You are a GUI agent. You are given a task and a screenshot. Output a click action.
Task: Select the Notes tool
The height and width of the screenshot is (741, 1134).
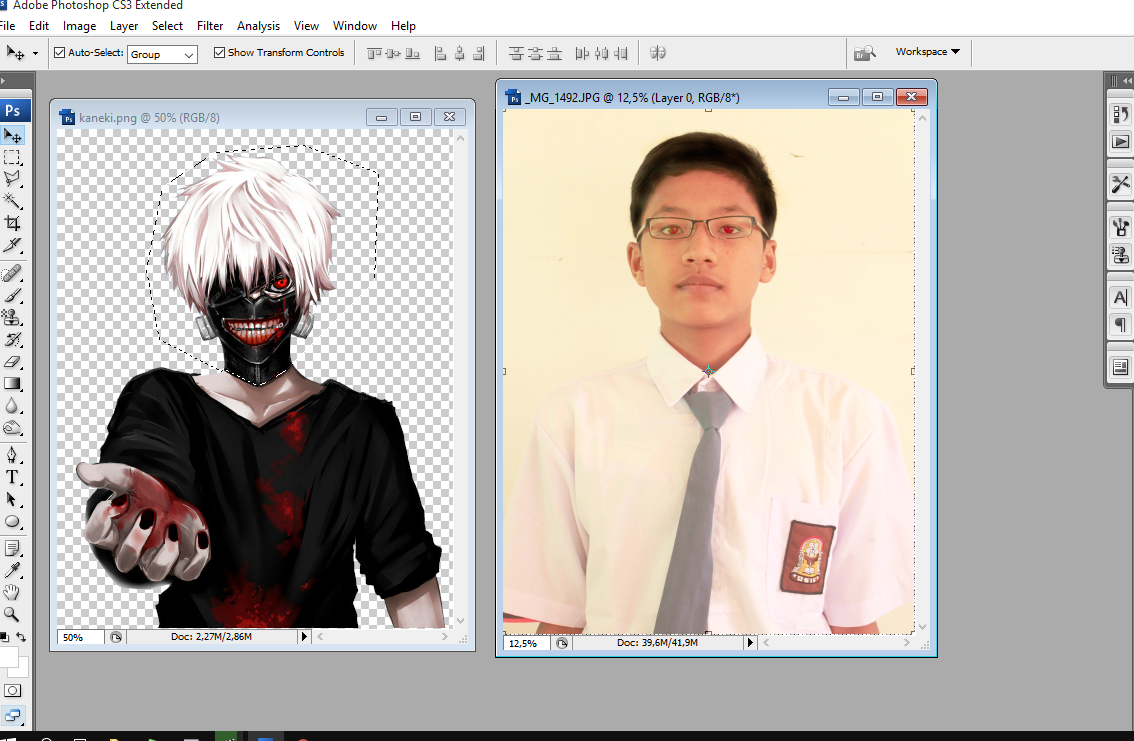[12, 549]
